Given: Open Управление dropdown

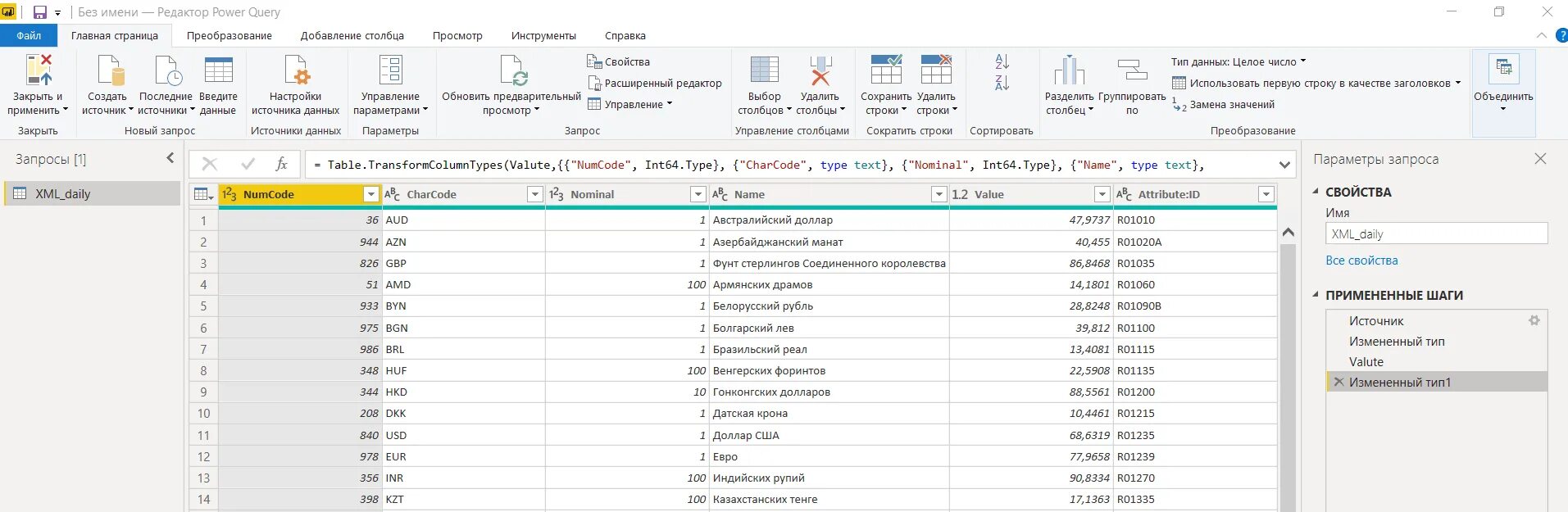Looking at the screenshot, I should [x=629, y=104].
